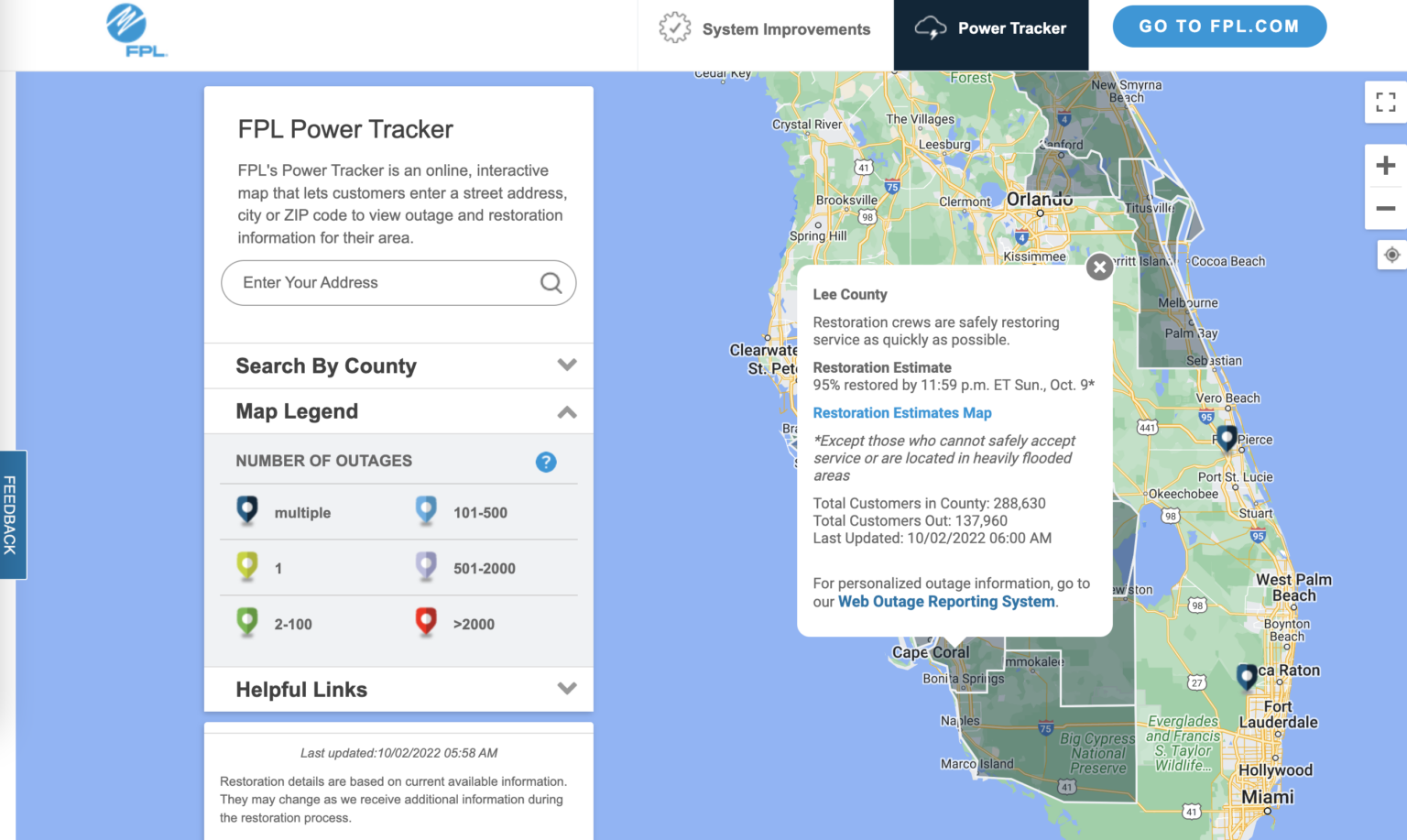This screenshot has width=1407, height=840.
Task: Click the NUMBER OF OUTAGES legend header
Action: [324, 461]
